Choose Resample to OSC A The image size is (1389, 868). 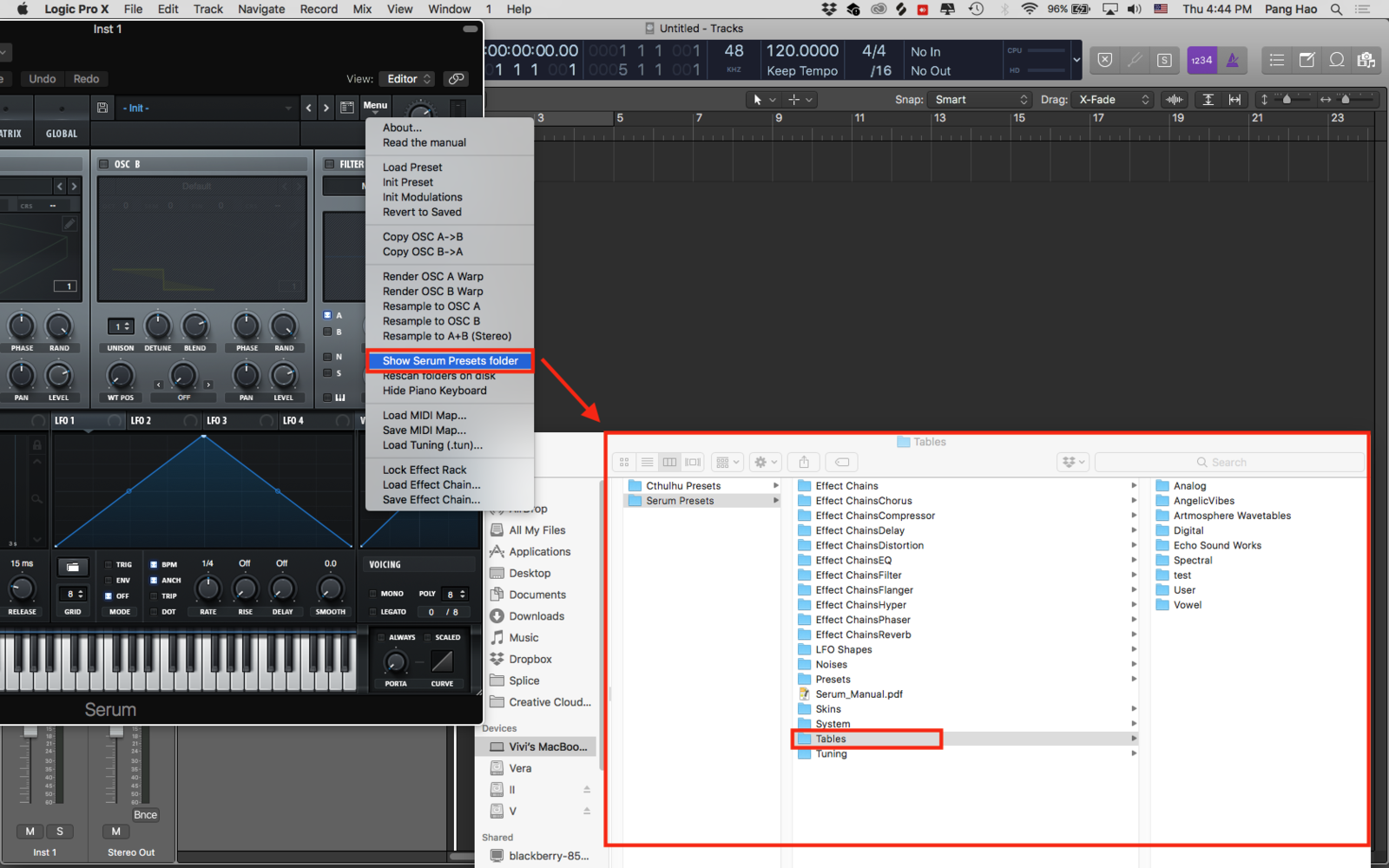[431, 306]
